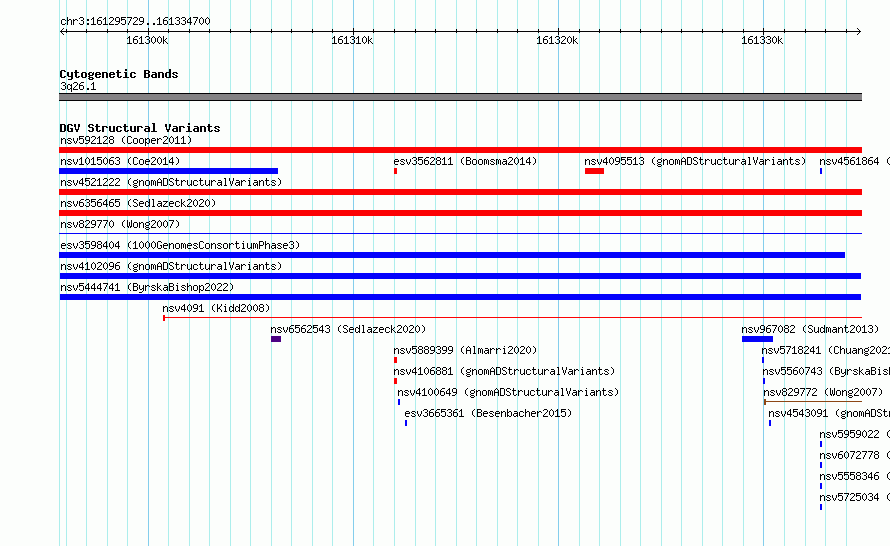Click the nsv5725034 variant label

pyautogui.click(x=854, y=497)
